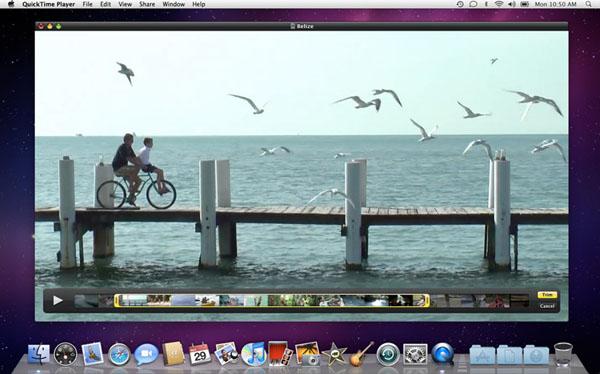The image size is (600, 374).
Task: Open Preview from the Dock
Action: click(227, 354)
